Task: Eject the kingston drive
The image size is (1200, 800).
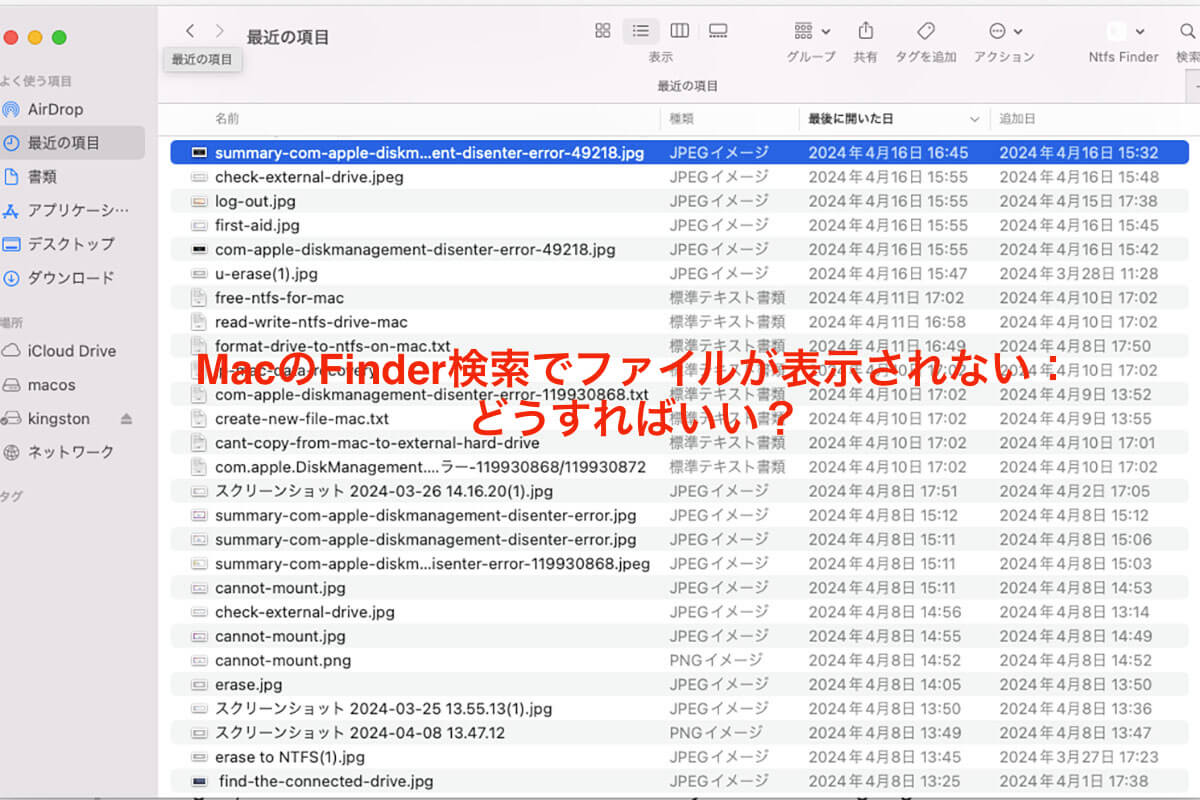Action: [126, 418]
